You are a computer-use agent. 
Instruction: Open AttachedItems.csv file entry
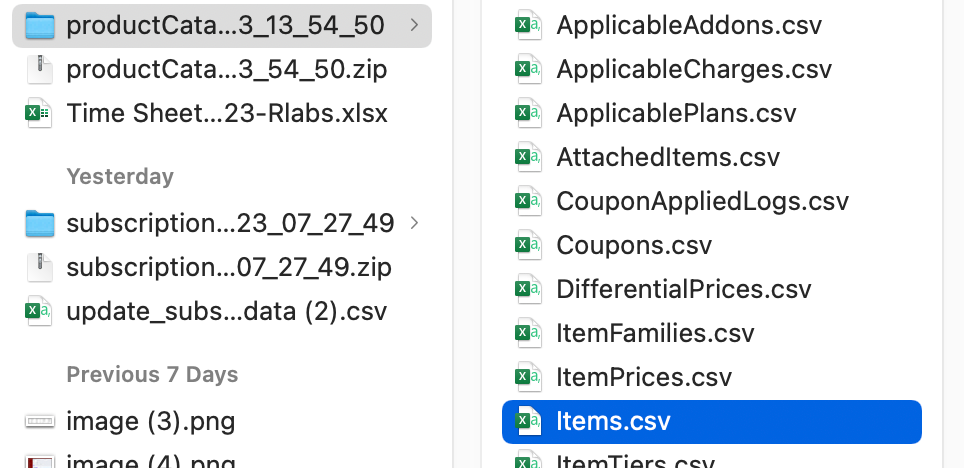point(667,157)
